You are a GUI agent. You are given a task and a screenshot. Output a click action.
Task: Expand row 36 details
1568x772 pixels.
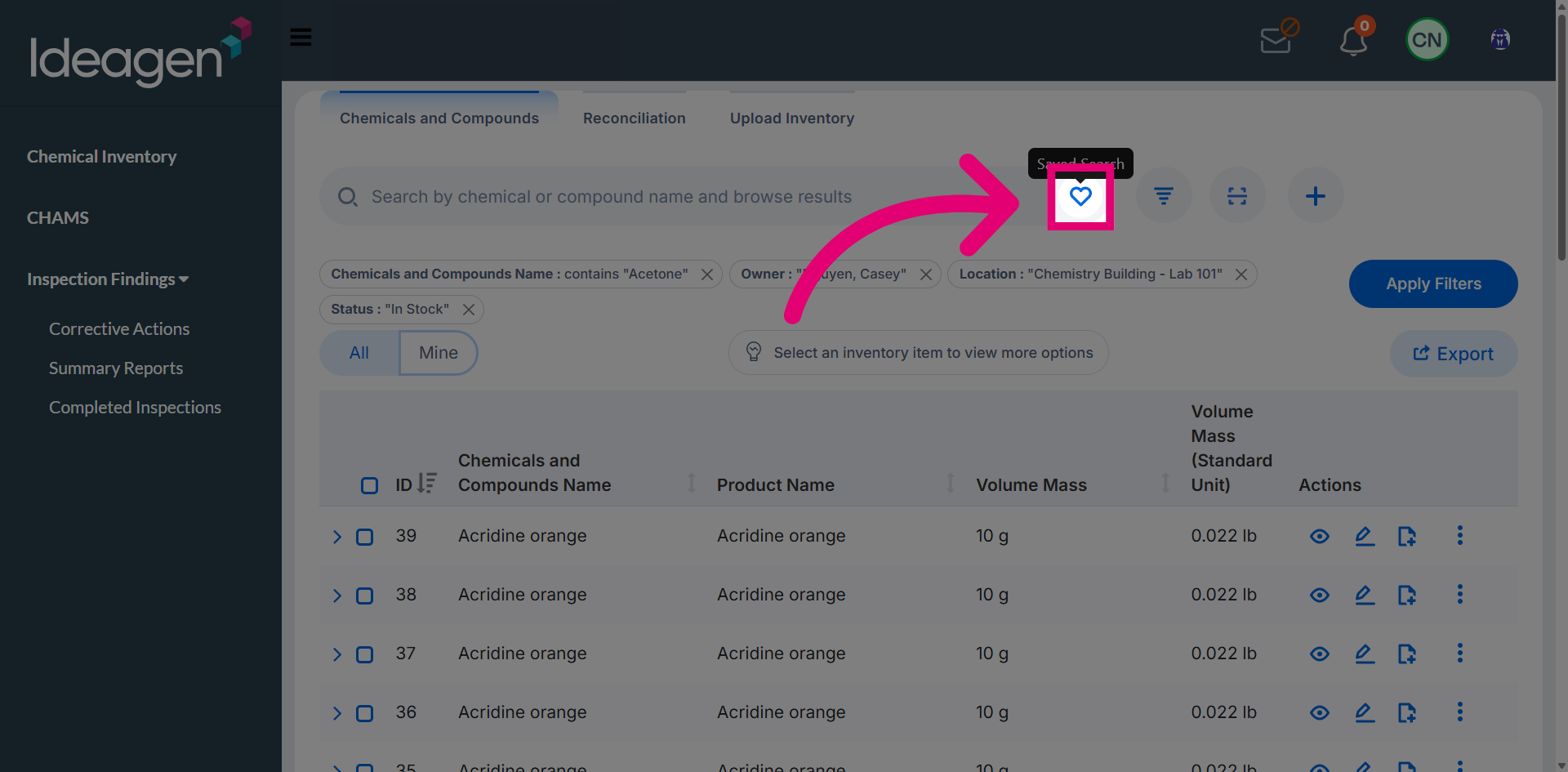[x=336, y=714]
